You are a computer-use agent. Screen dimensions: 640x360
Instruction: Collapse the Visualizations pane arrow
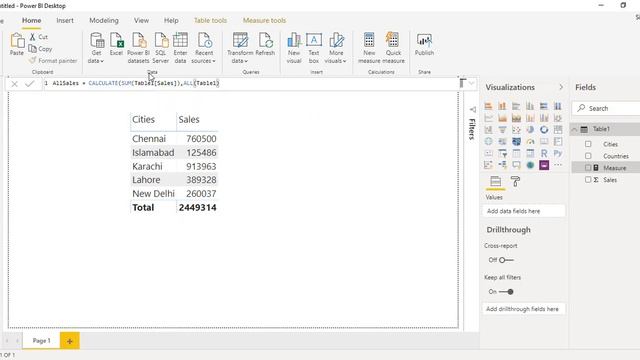(561, 87)
